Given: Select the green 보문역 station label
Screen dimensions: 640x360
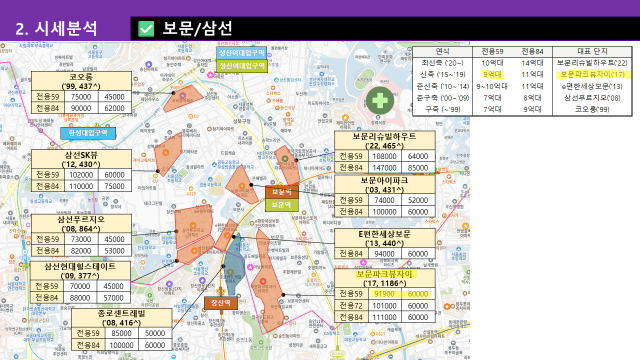Looking at the screenshot, I should point(282,204).
